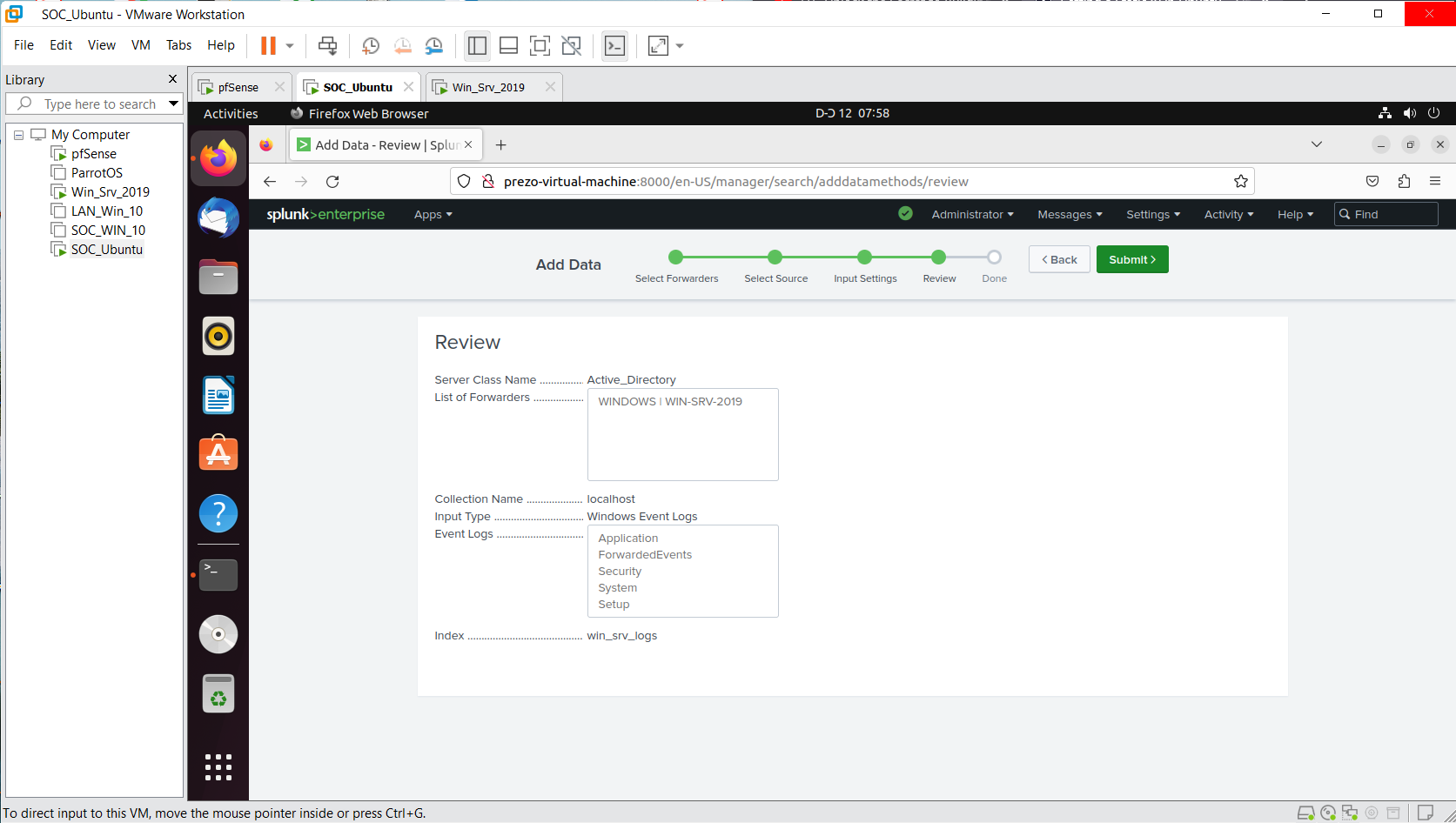
Task: Open Trash from the dock
Action: point(218,694)
